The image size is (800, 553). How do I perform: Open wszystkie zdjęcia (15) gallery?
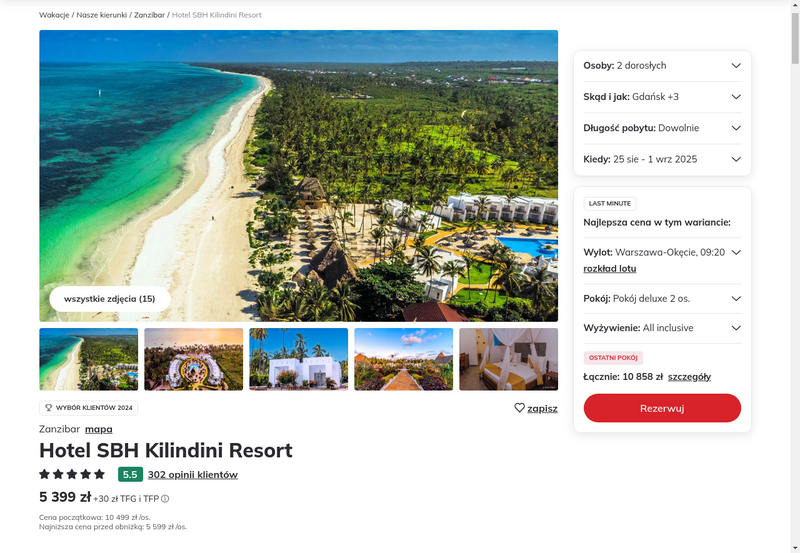click(x=110, y=299)
